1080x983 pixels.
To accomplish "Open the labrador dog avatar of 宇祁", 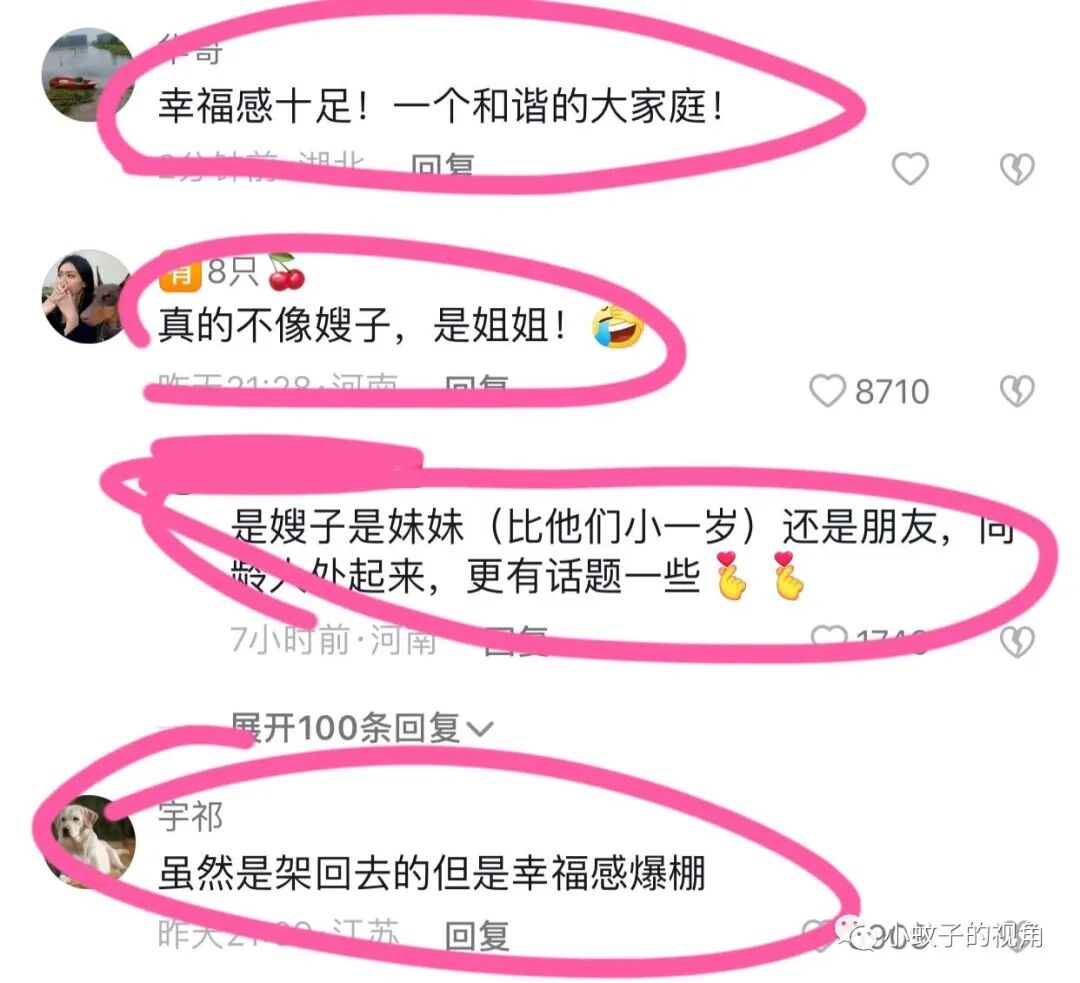I will pos(89,841).
